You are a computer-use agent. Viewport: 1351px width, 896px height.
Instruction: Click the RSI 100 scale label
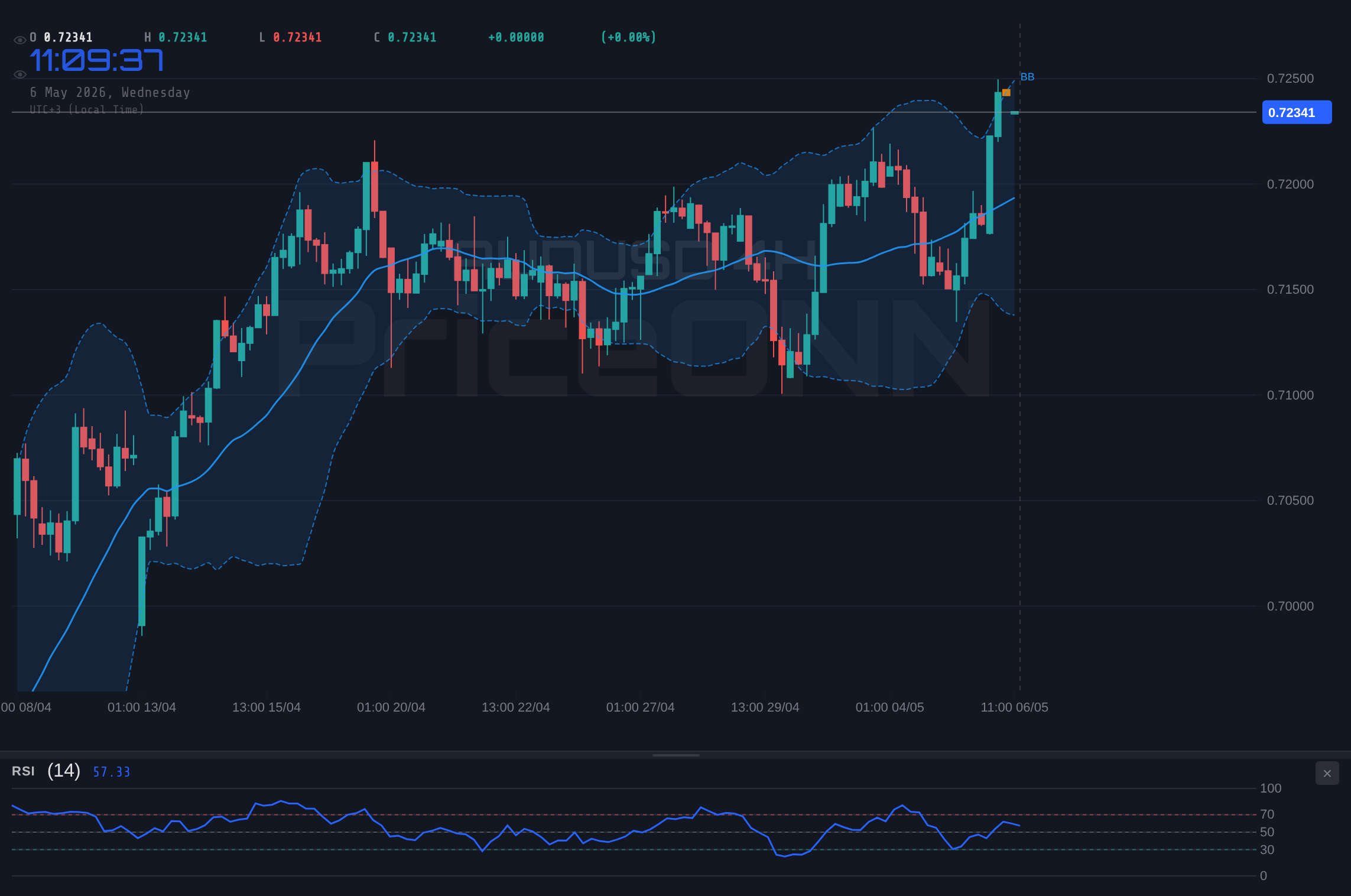coord(1271,788)
